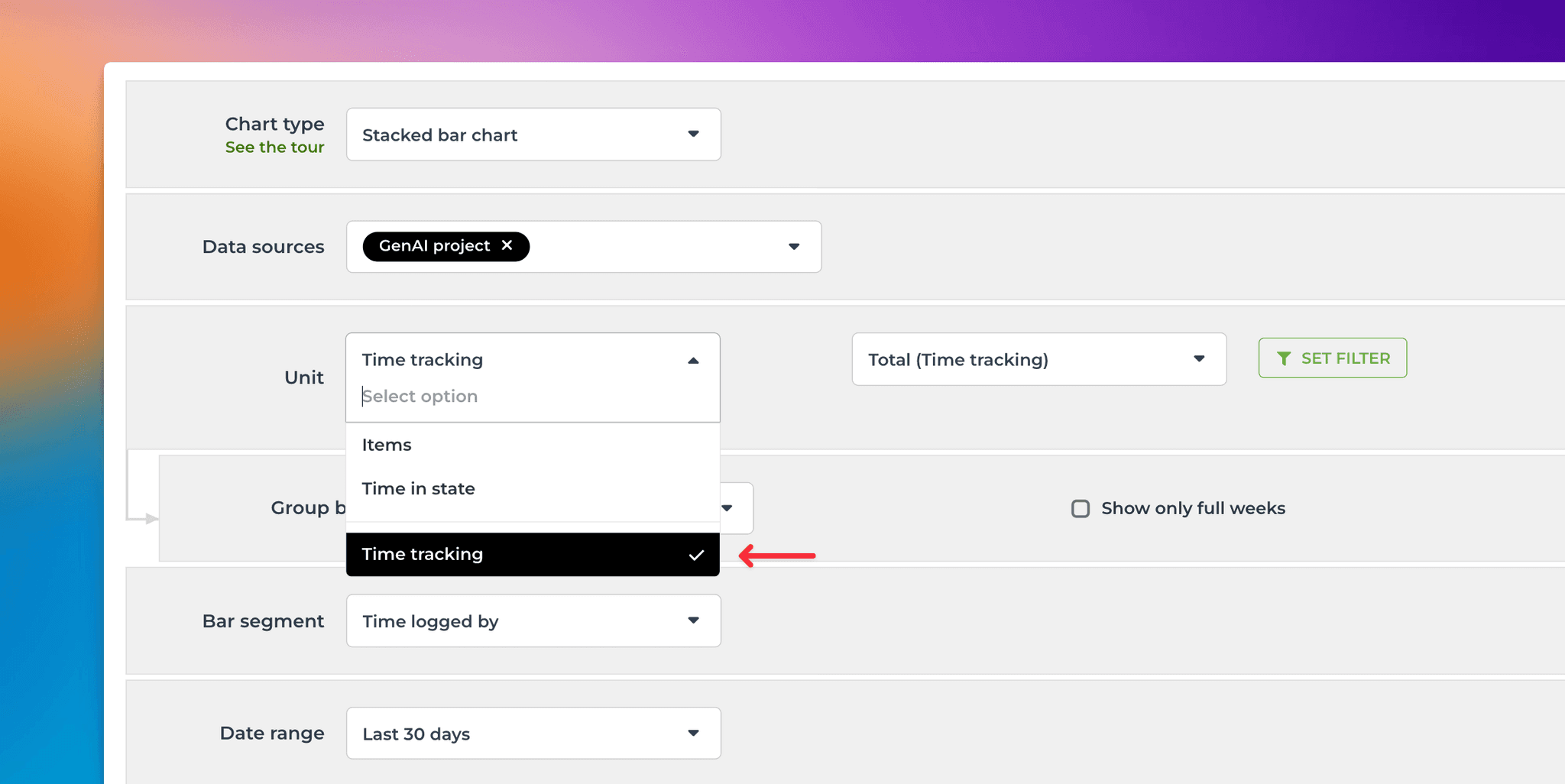Screen dimensions: 1565x784
Task: Click the up chevron to collapse Unit dropdown
Action: (x=693, y=359)
